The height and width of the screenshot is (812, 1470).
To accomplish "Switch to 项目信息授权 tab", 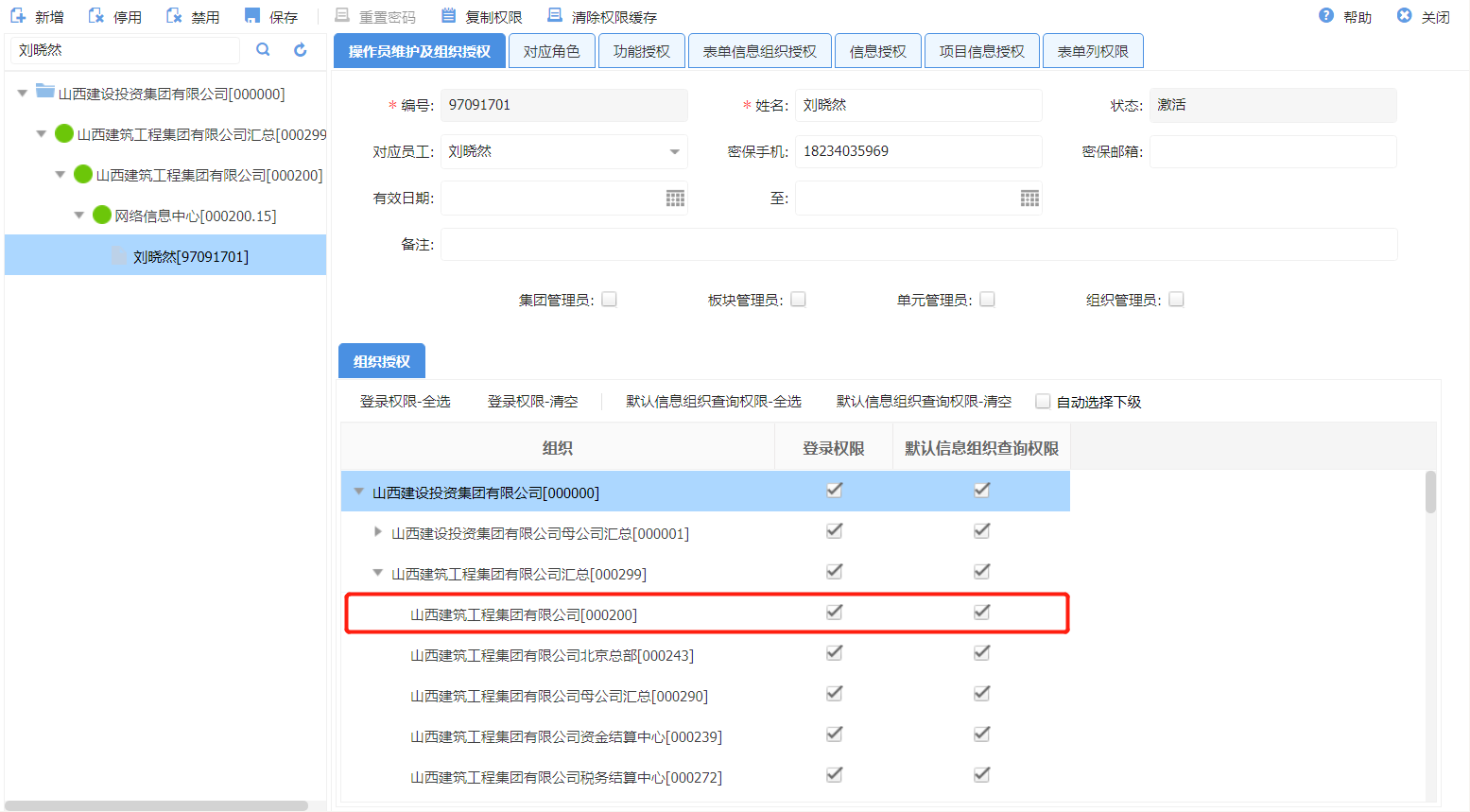I will [x=981, y=51].
